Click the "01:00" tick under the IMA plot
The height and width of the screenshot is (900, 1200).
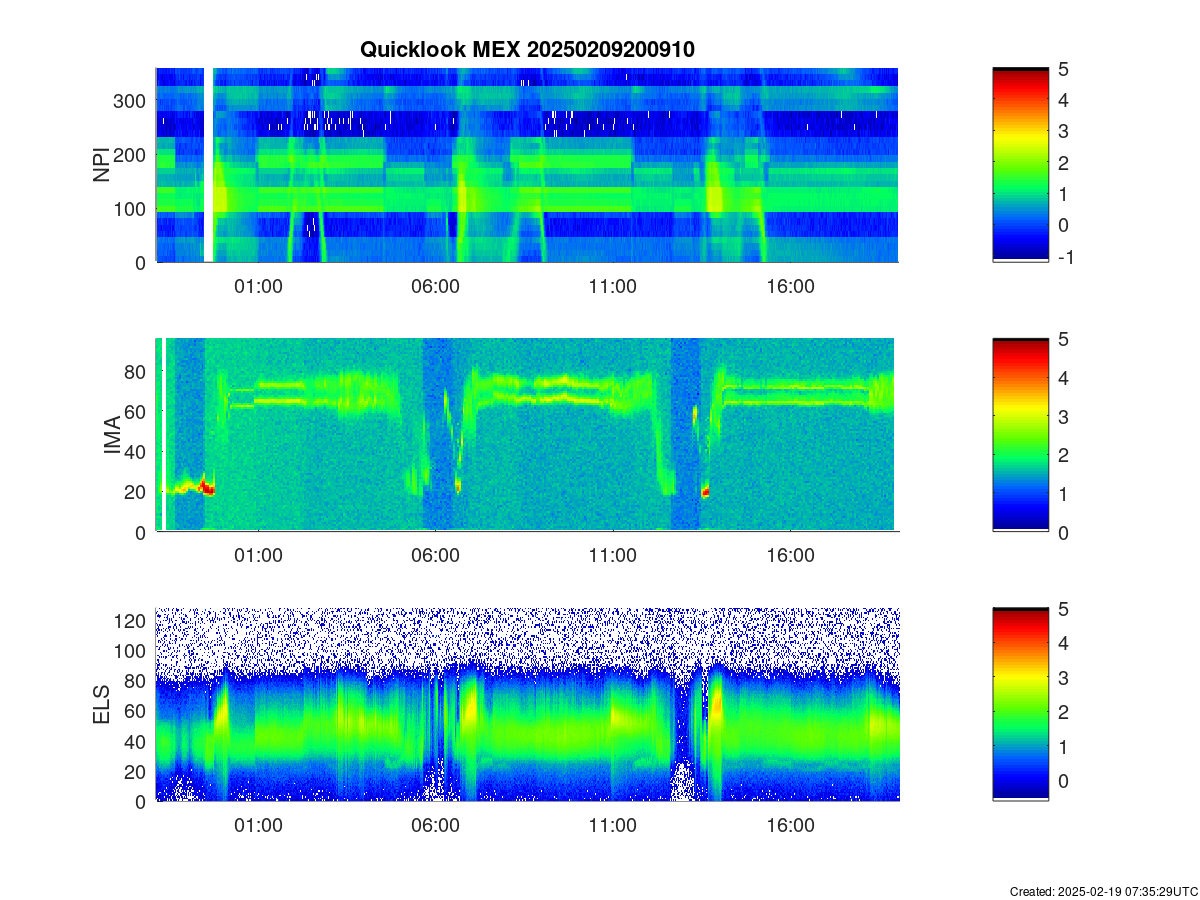tap(259, 556)
